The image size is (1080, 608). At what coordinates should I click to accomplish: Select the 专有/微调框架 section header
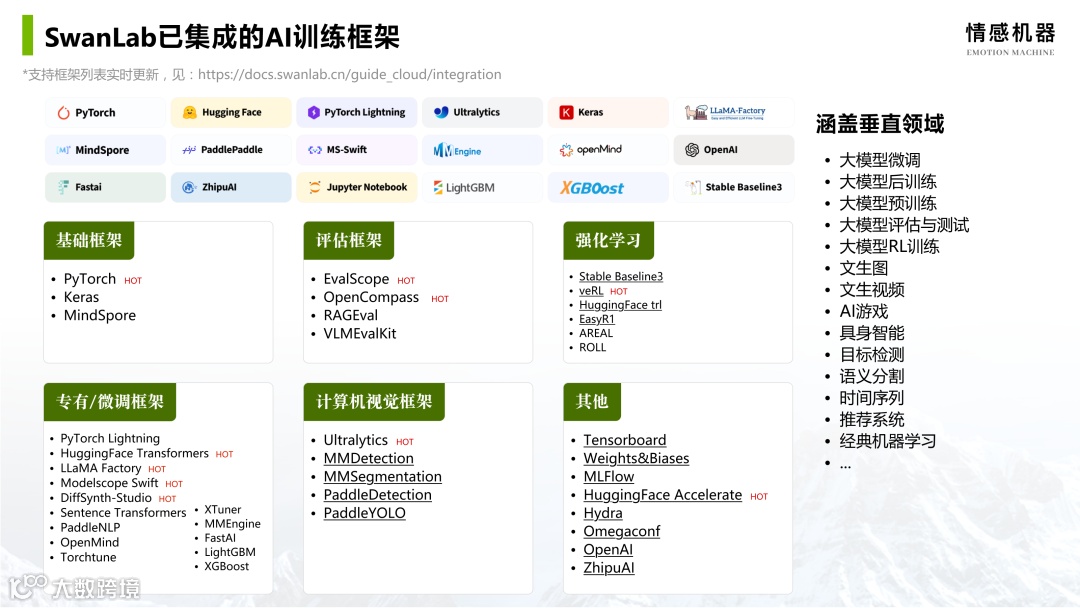(110, 401)
